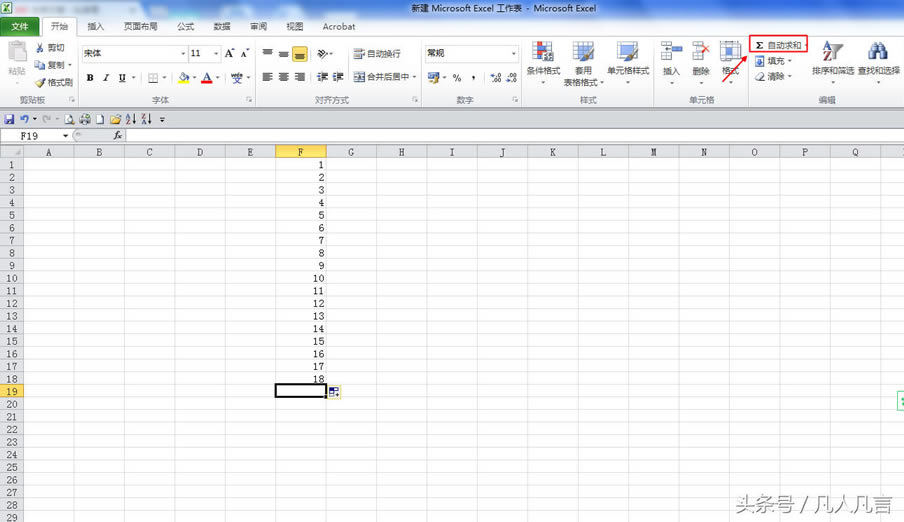Viewport: 904px width, 522px height.
Task: Open the File tab
Action: point(20,27)
